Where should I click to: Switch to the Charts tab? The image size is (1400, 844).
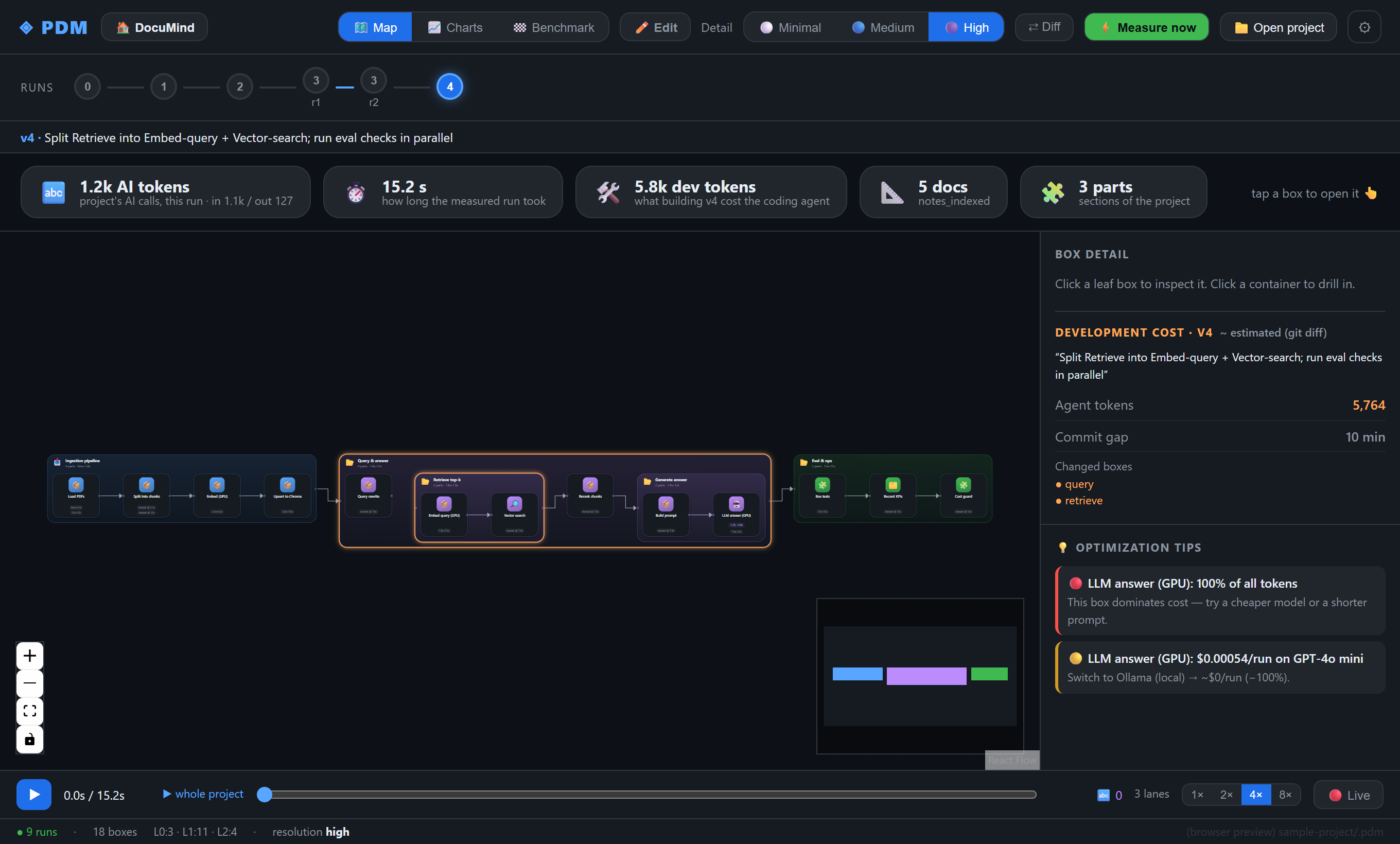[455, 27]
